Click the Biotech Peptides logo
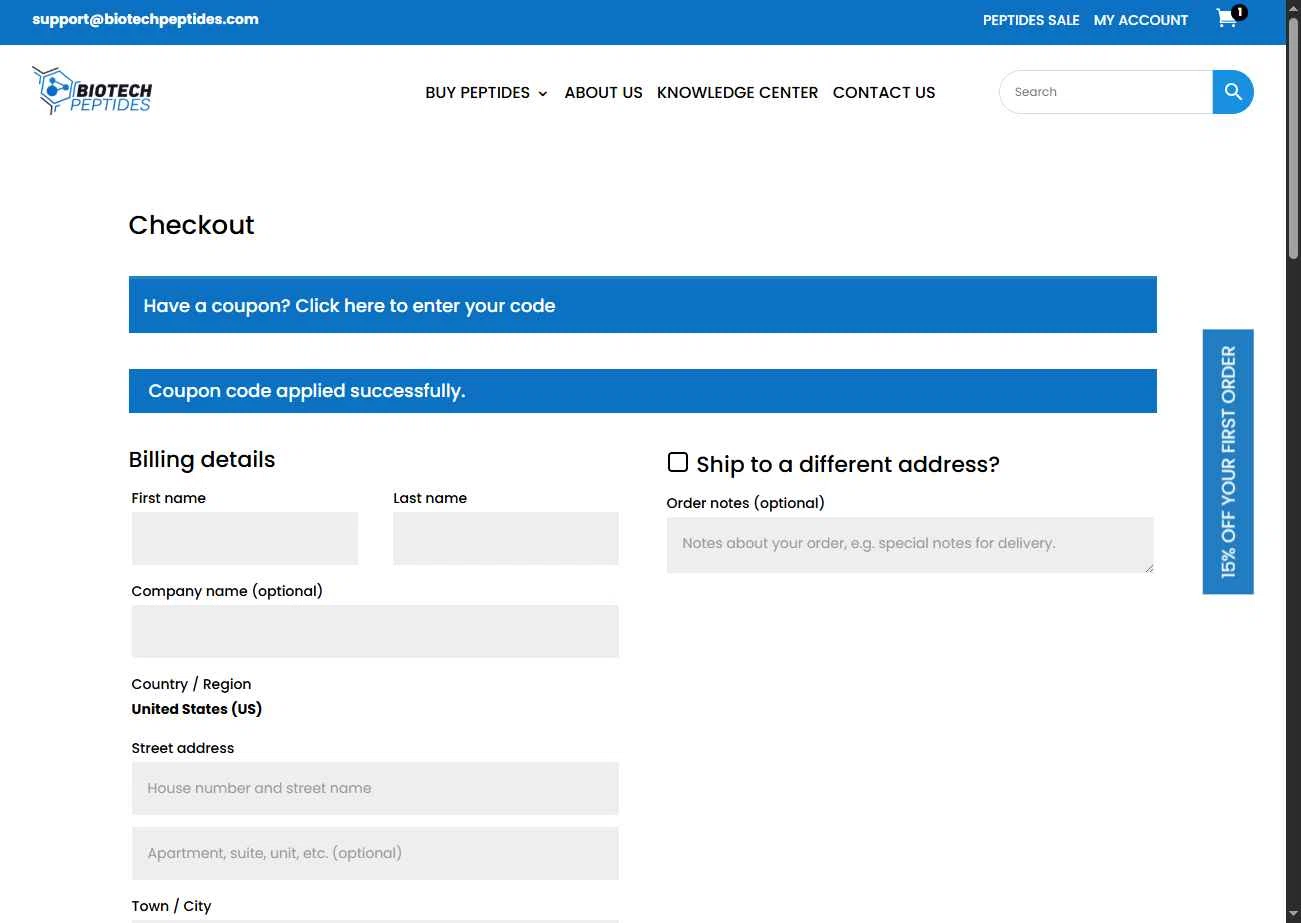The image size is (1301, 923). pyautogui.click(x=92, y=91)
